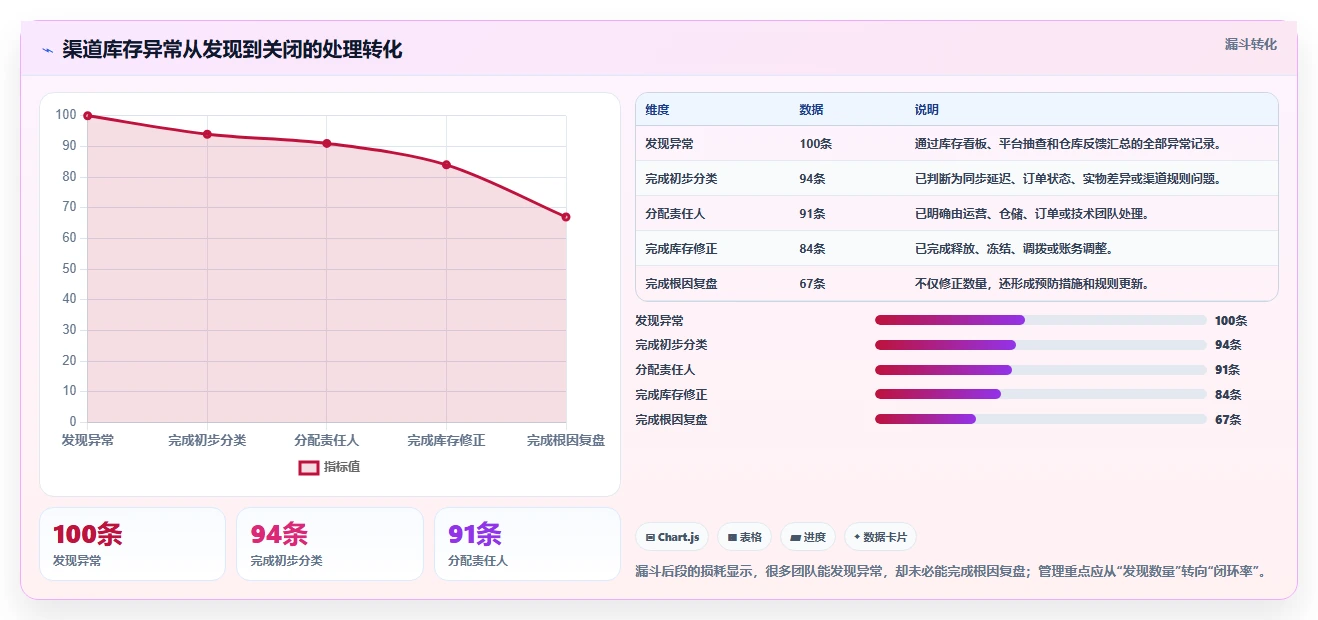Click the 数据 column header
The width and height of the screenshot is (1318, 620).
click(811, 110)
